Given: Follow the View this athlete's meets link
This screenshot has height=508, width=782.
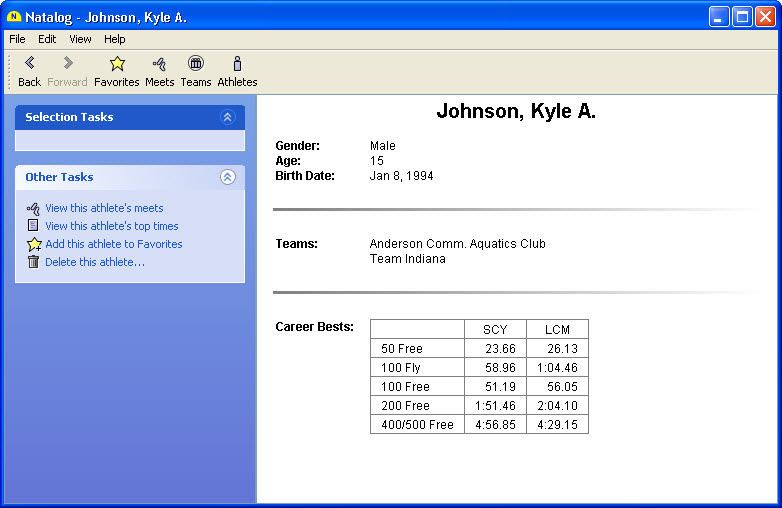Looking at the screenshot, I should click(104, 208).
